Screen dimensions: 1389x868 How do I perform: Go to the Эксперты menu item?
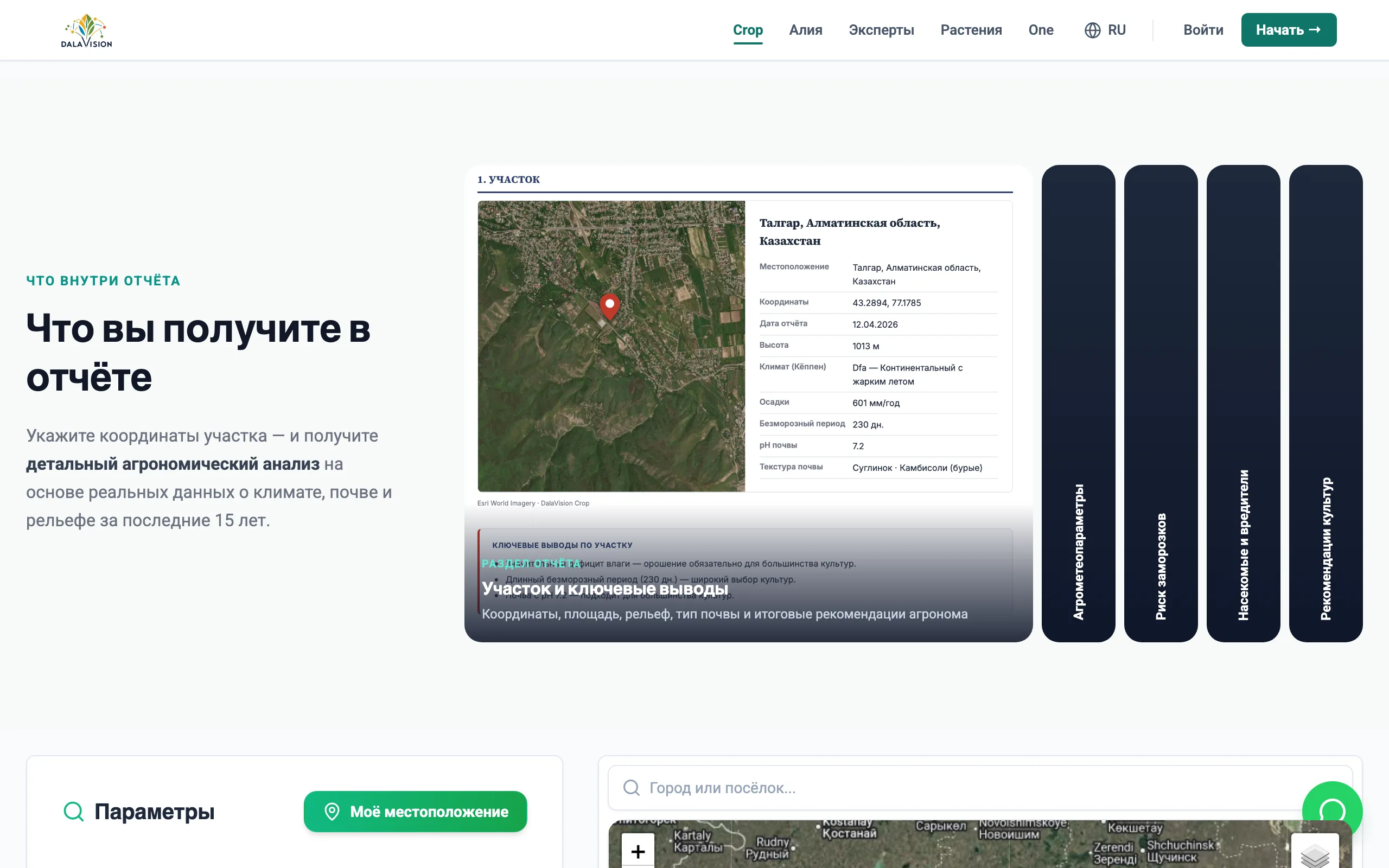pos(881,30)
